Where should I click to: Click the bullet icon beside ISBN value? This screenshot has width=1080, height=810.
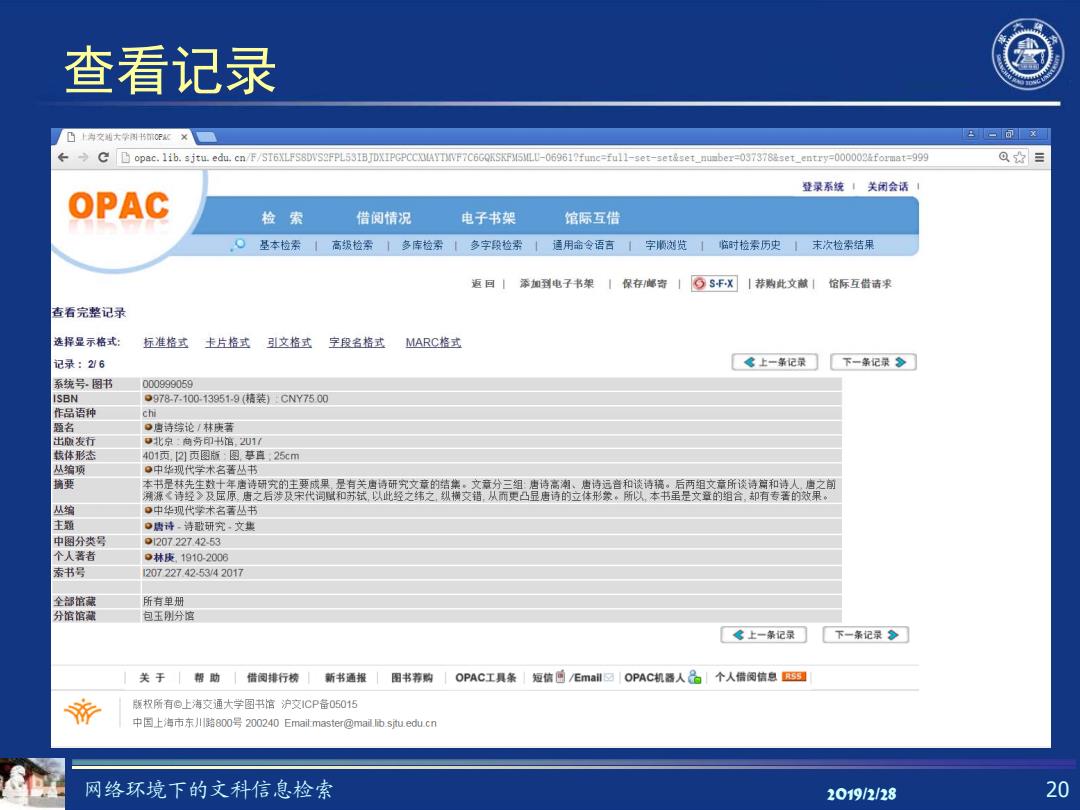point(147,399)
